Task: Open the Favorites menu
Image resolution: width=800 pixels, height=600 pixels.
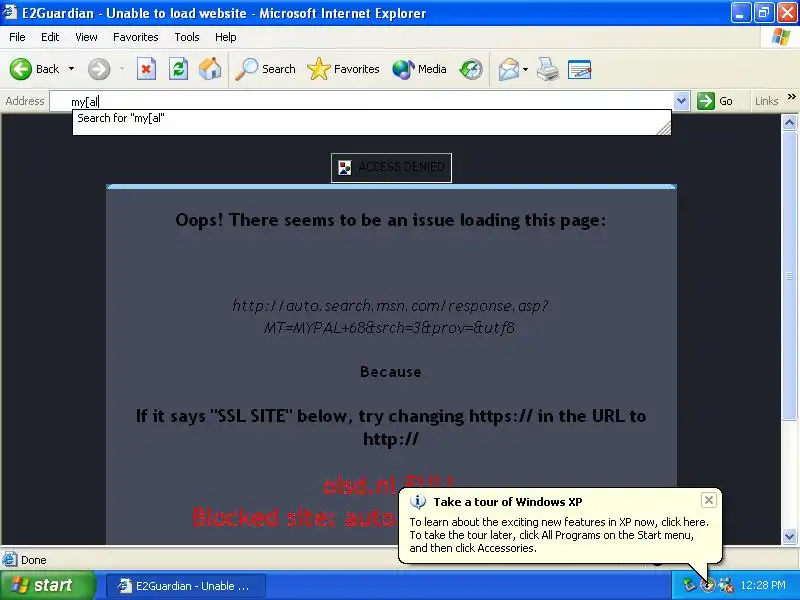Action: pyautogui.click(x=136, y=37)
